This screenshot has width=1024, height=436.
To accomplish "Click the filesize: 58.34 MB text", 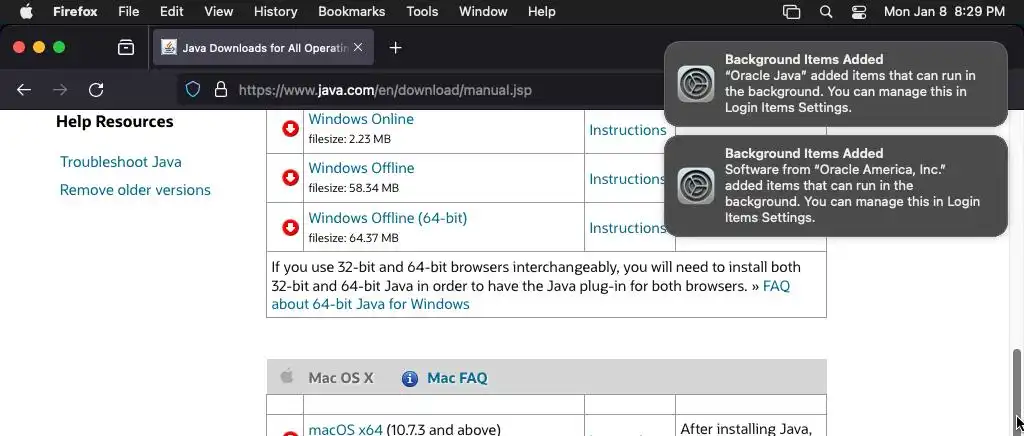I will (353, 188).
